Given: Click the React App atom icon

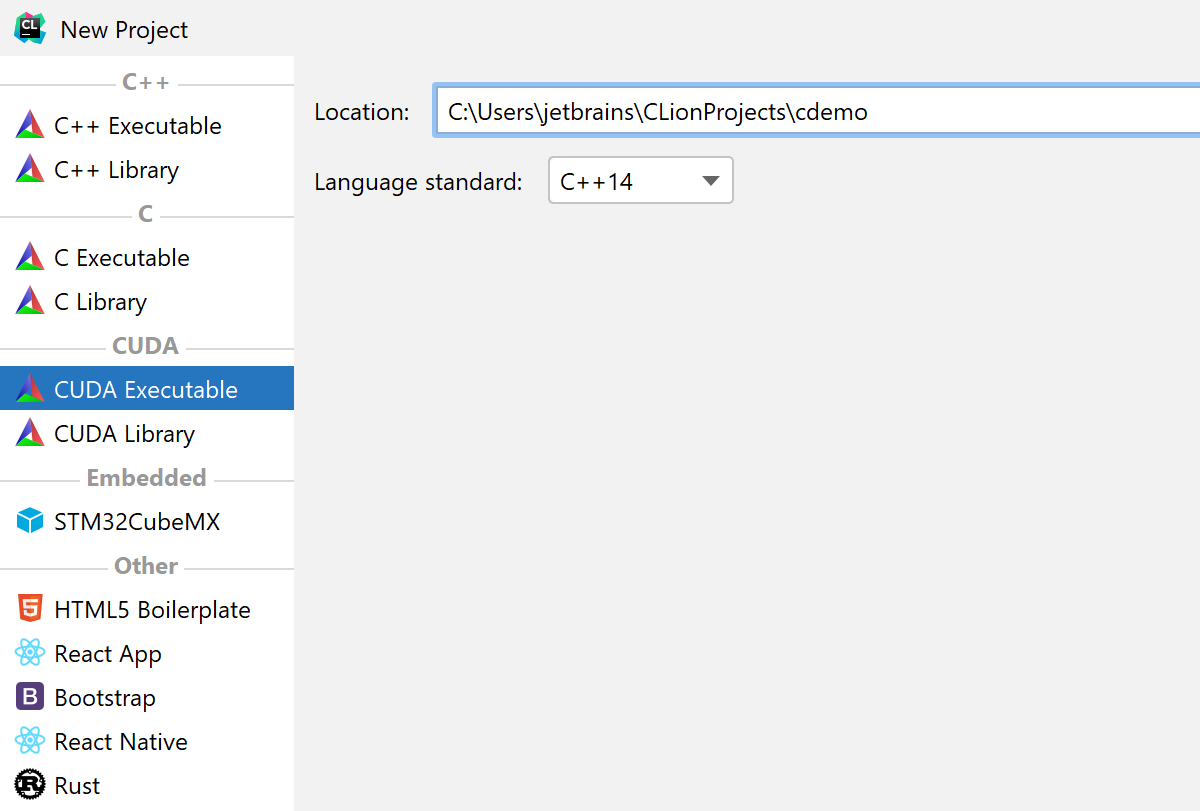Looking at the screenshot, I should tap(30, 653).
